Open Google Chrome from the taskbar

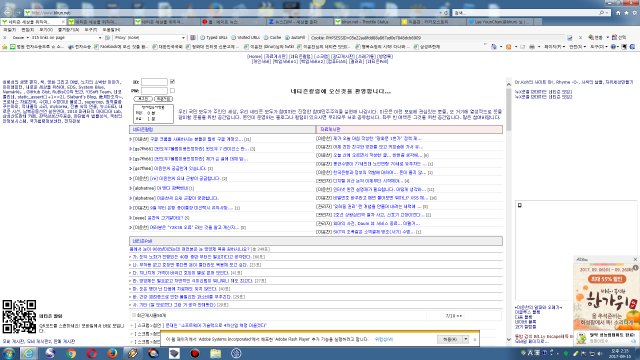(71, 353)
